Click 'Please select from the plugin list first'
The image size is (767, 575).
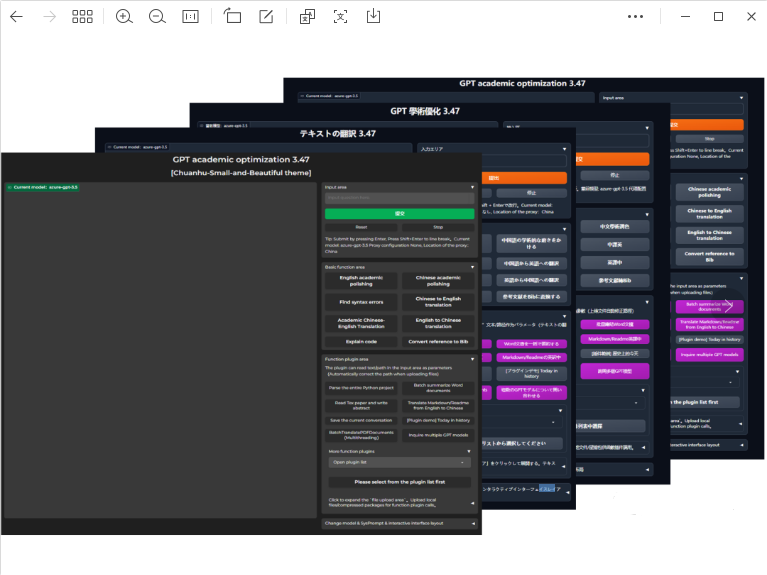coord(400,482)
